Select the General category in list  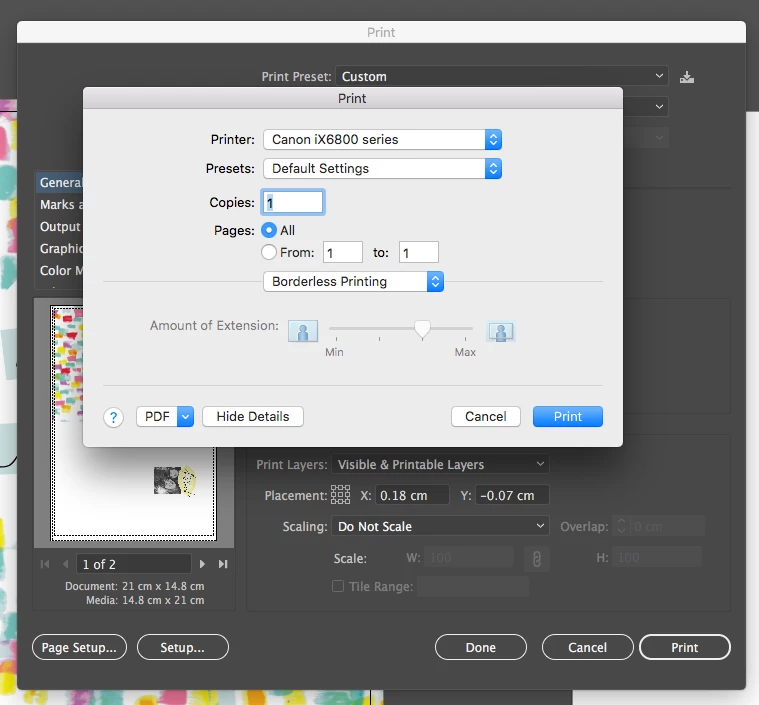(x=60, y=183)
